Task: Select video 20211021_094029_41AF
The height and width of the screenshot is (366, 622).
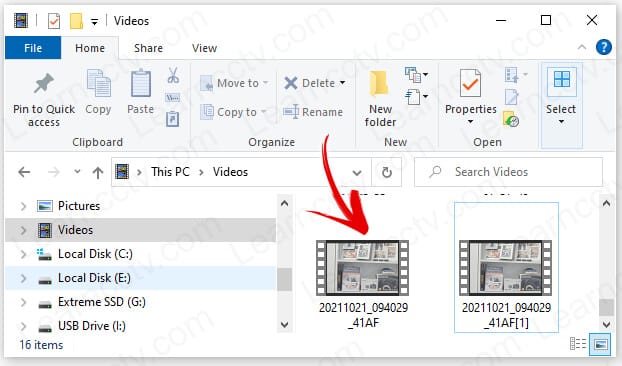Action: click(x=363, y=284)
